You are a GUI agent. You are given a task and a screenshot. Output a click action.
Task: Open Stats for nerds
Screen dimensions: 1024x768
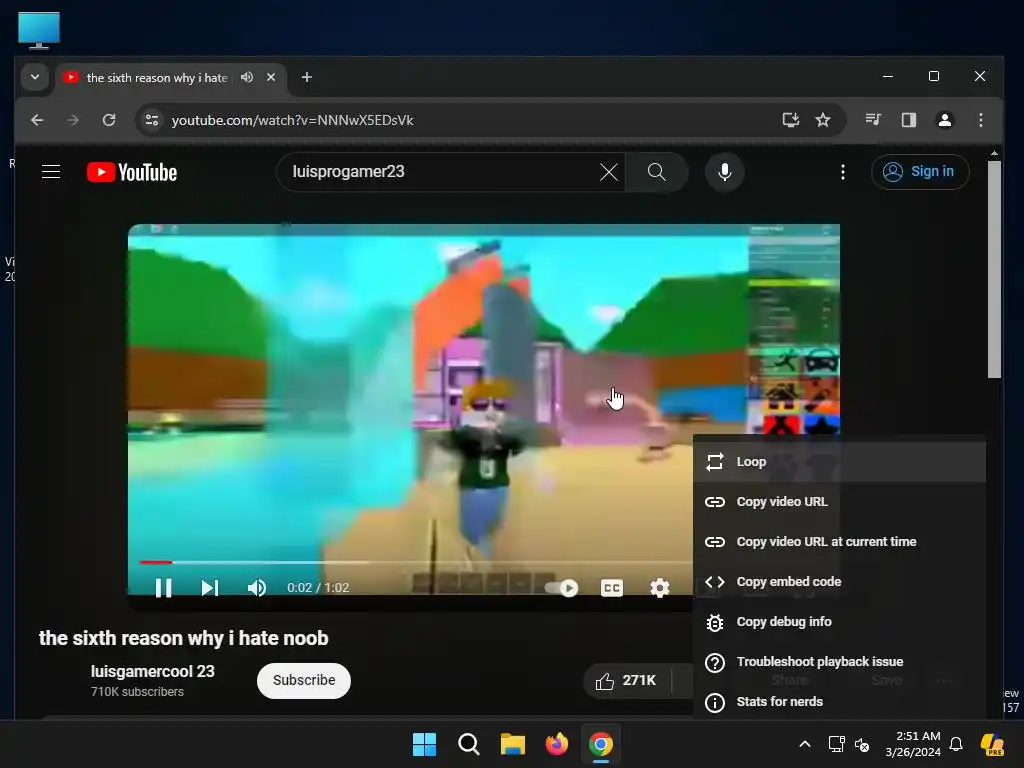839,701
